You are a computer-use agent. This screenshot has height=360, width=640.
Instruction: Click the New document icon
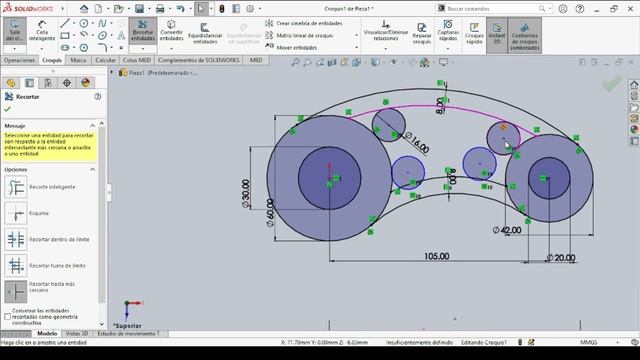[x=98, y=9]
